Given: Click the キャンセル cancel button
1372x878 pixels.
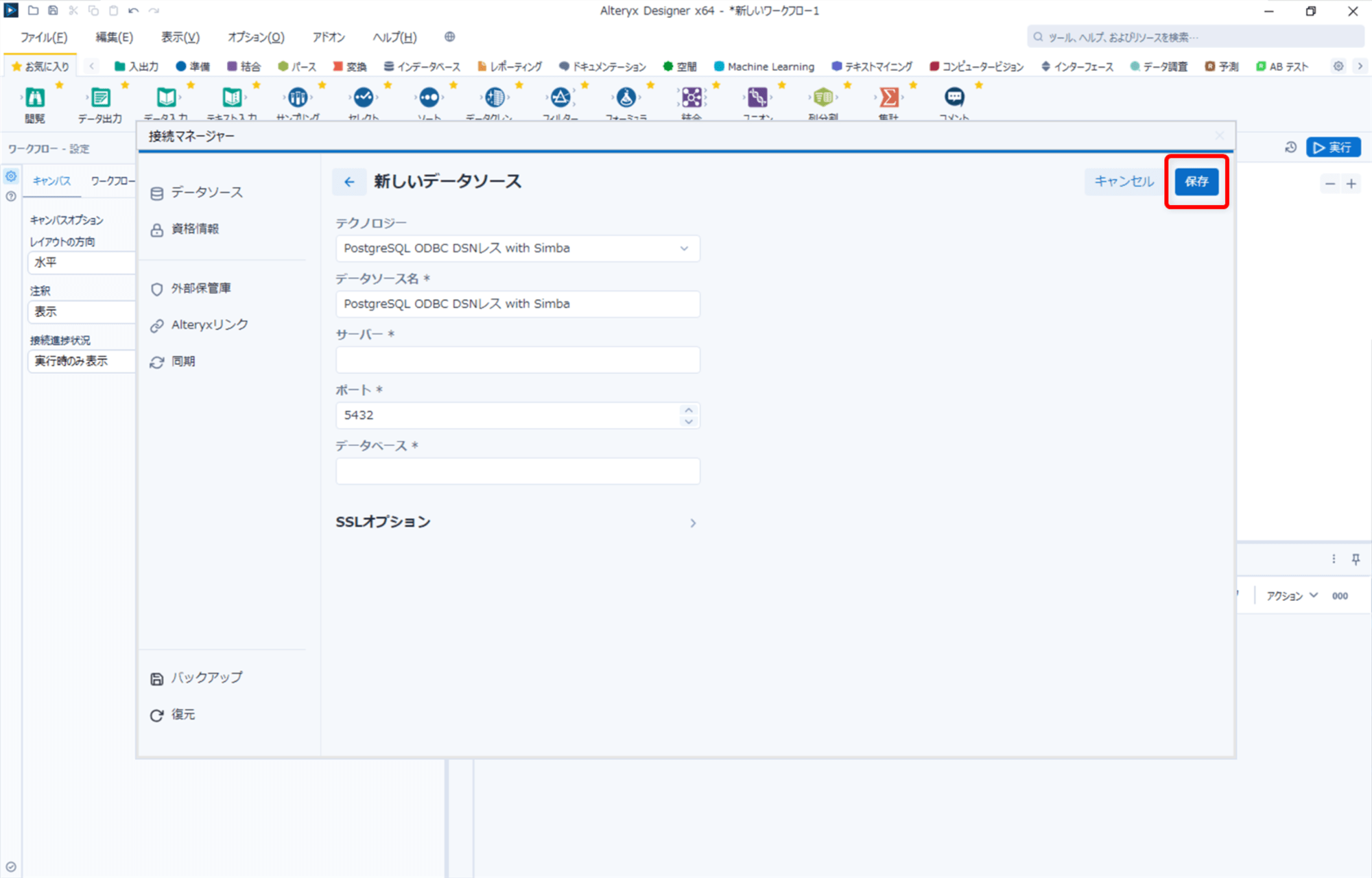Looking at the screenshot, I should click(1124, 182).
